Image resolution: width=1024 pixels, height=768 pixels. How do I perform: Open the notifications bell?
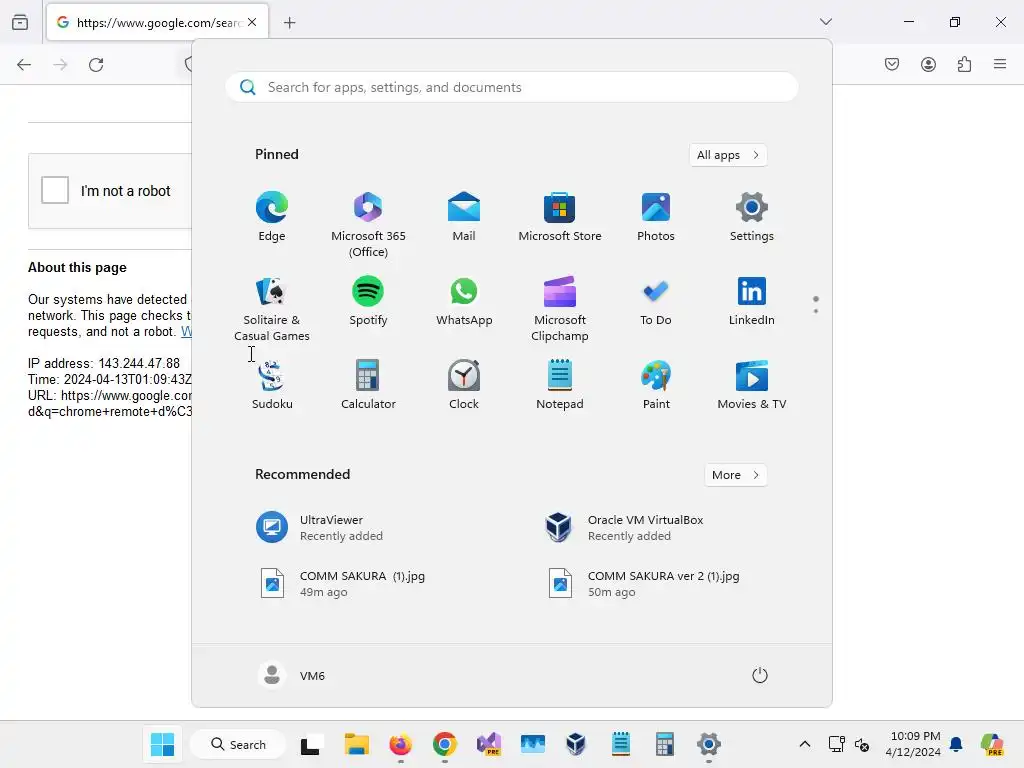point(955,744)
